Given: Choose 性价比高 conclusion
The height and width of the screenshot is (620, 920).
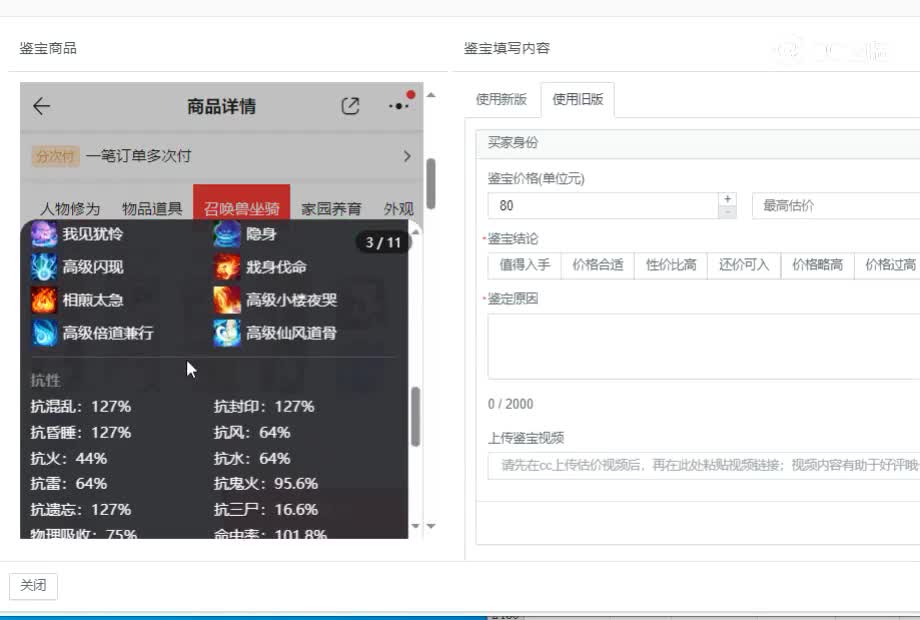Looking at the screenshot, I should tap(671, 265).
